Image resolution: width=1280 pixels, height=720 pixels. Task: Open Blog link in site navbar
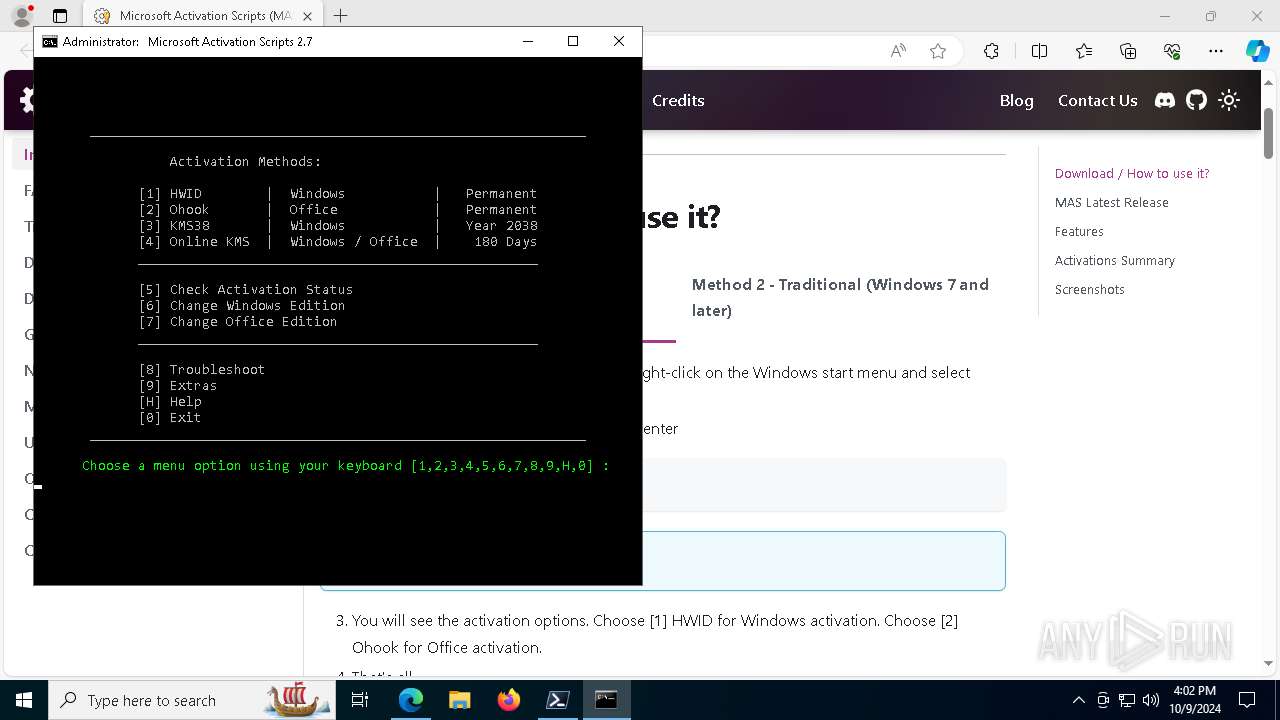[x=1016, y=100]
